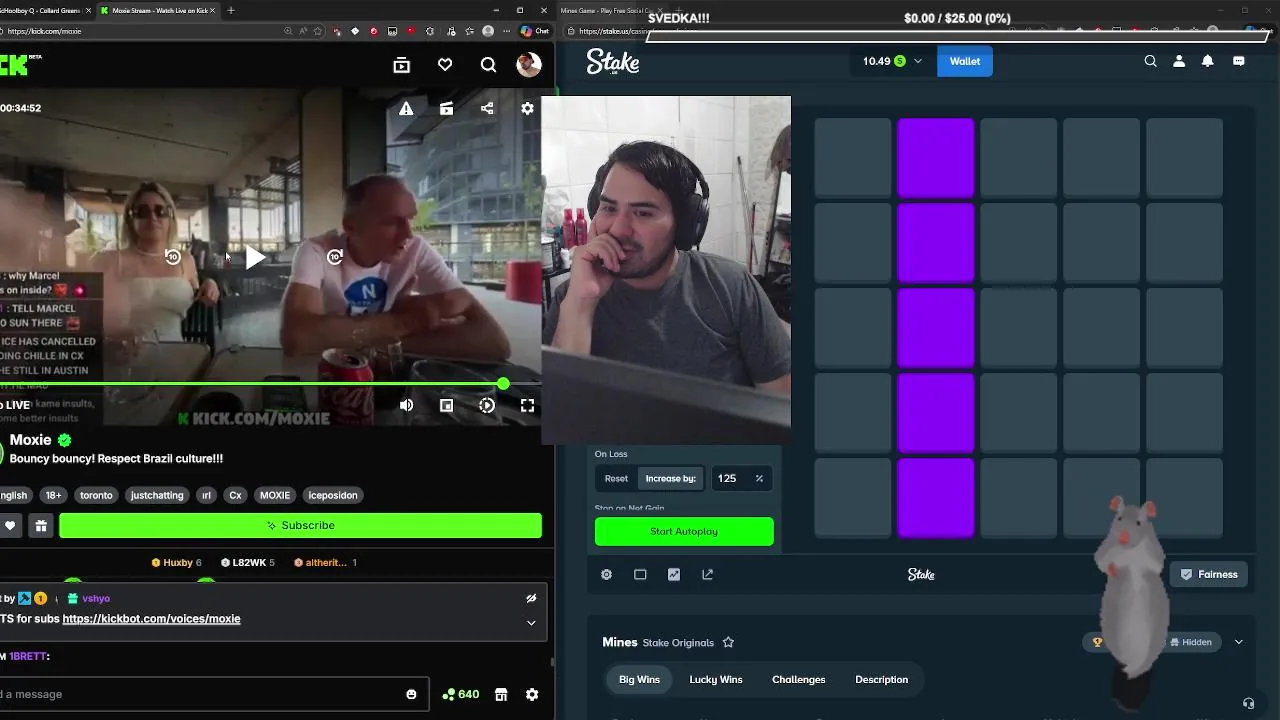This screenshot has height=720, width=1280.
Task: Search Stake with the magnifier icon
Action: click(1150, 61)
